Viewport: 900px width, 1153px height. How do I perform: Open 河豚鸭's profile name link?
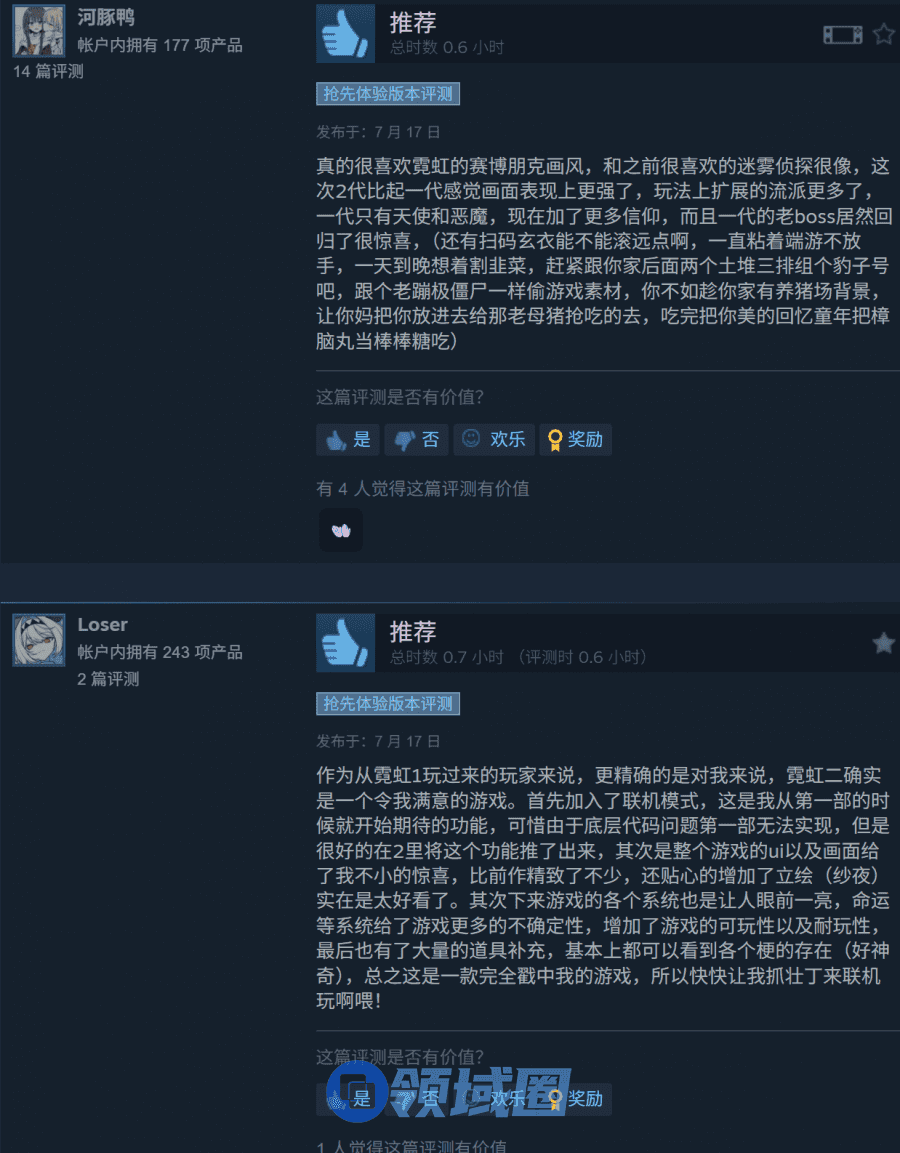pyautogui.click(x=106, y=17)
